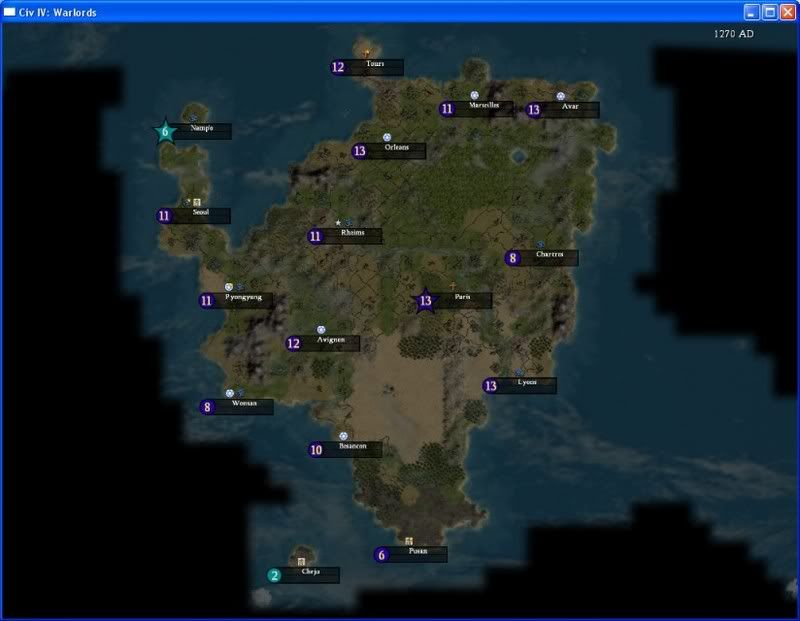
Task: Click the population 12 badge beside Avignon
Action: click(293, 343)
